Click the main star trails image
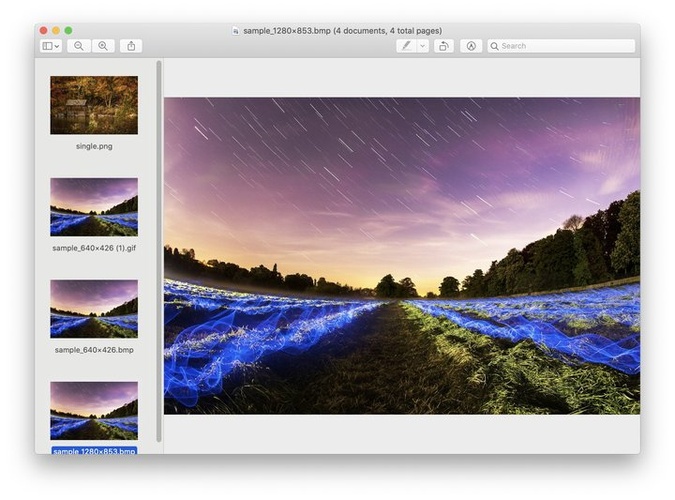This screenshot has height=500, width=675. point(402,256)
